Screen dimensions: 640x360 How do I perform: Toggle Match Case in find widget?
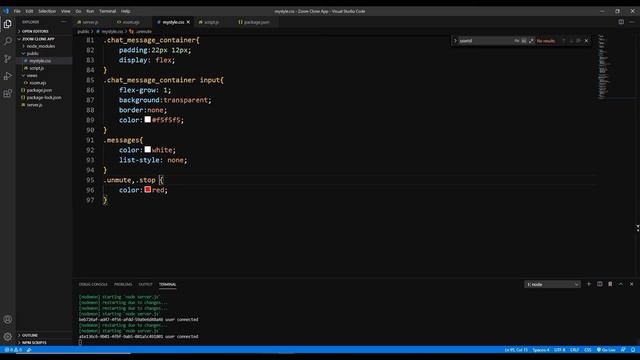click(517, 41)
